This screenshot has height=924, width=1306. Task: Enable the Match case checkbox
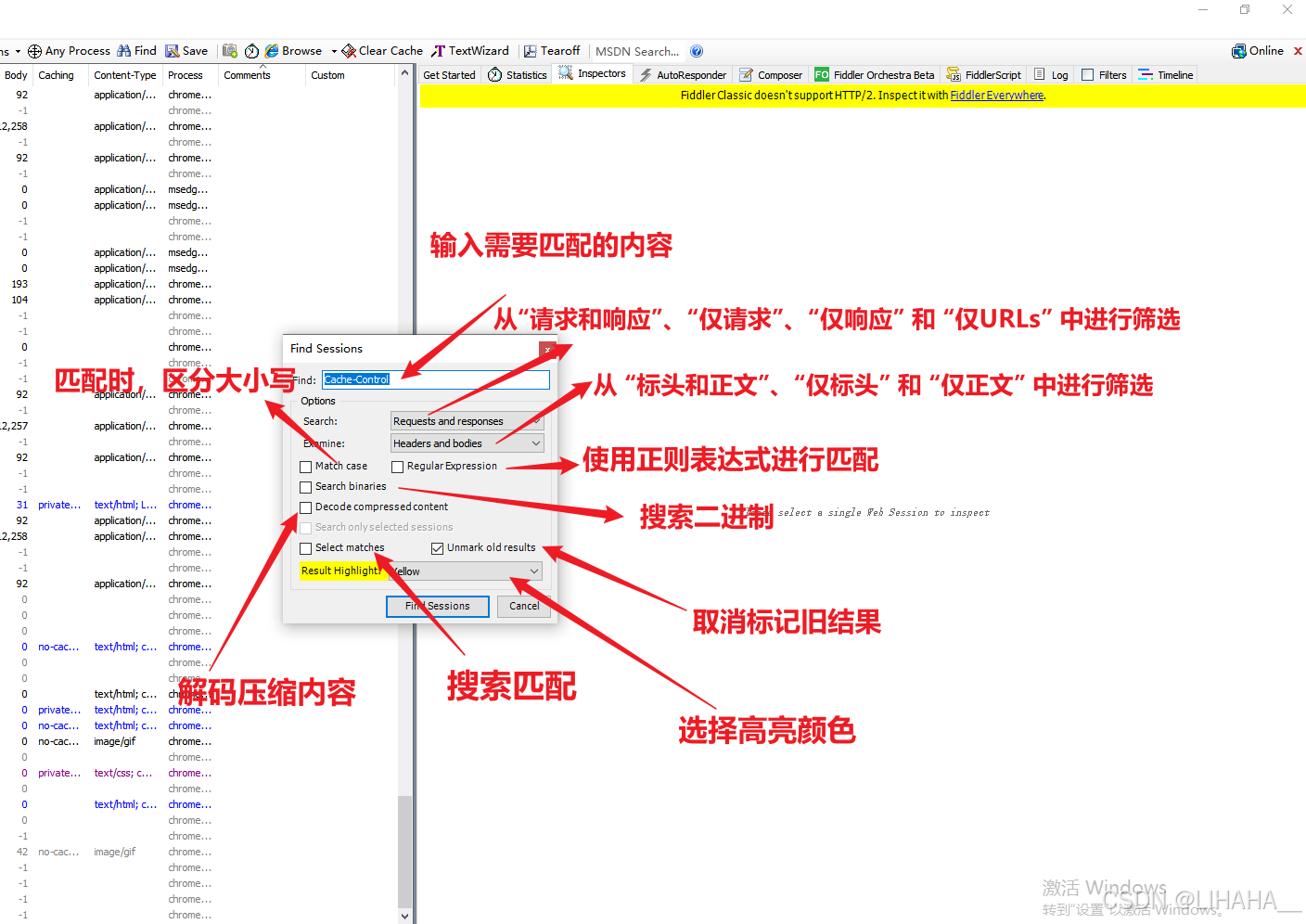coord(306,467)
